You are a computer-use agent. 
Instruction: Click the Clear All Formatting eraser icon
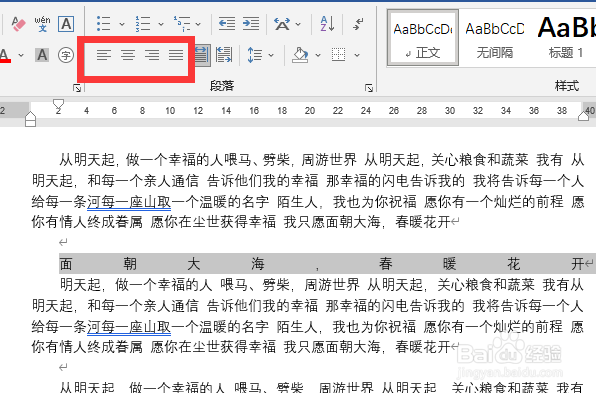tap(18, 24)
